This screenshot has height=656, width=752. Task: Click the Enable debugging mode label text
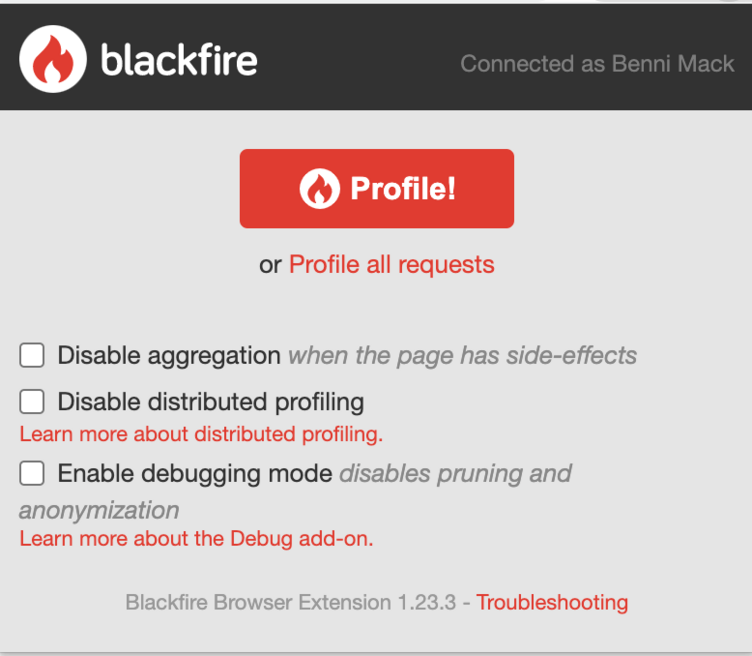195,474
